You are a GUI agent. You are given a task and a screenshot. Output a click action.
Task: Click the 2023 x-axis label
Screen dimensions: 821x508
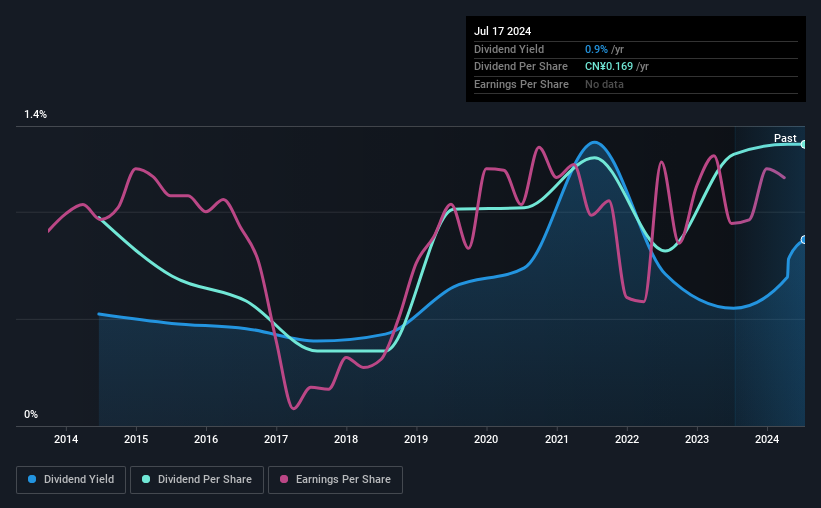click(x=697, y=439)
